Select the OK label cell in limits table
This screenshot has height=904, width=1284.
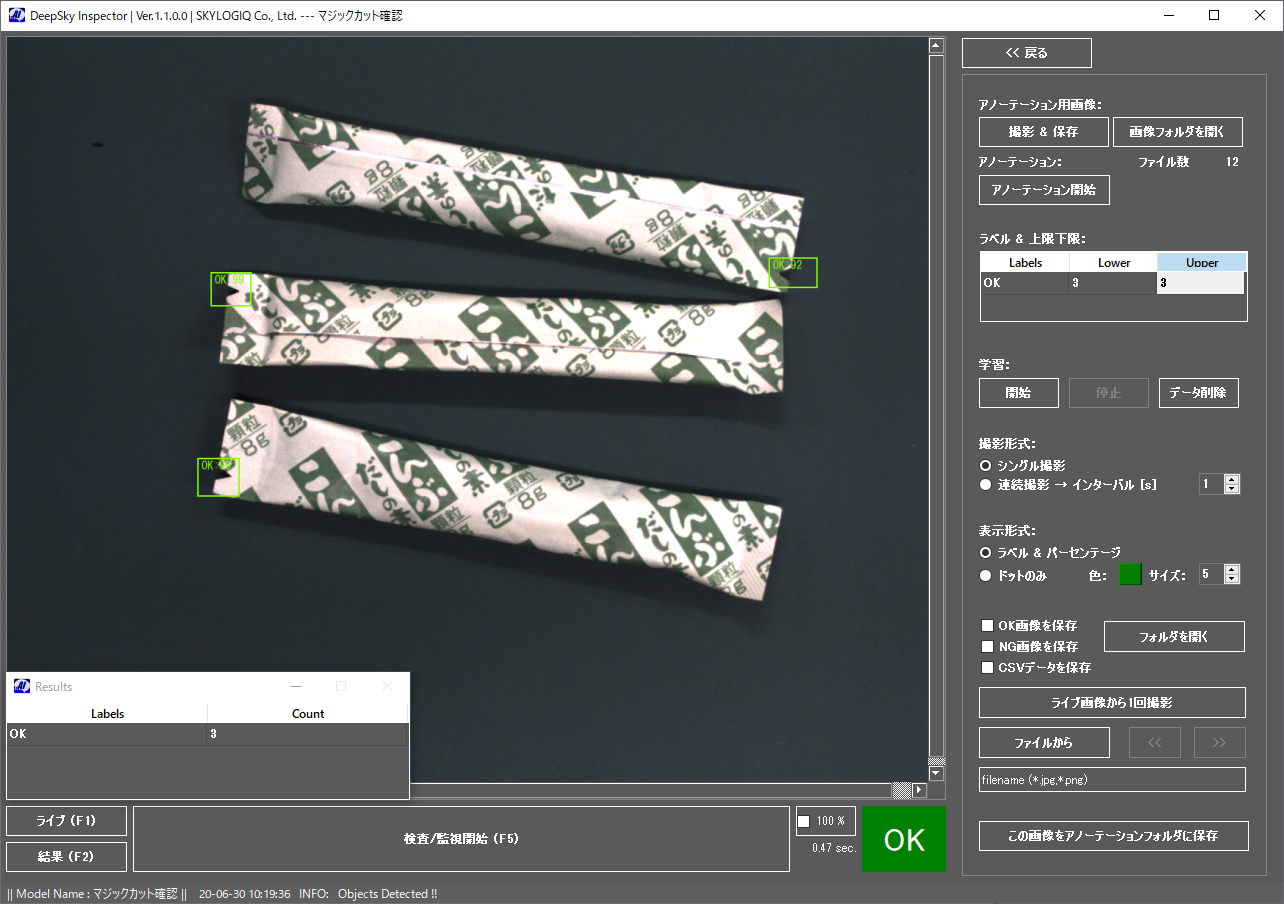(1025, 283)
